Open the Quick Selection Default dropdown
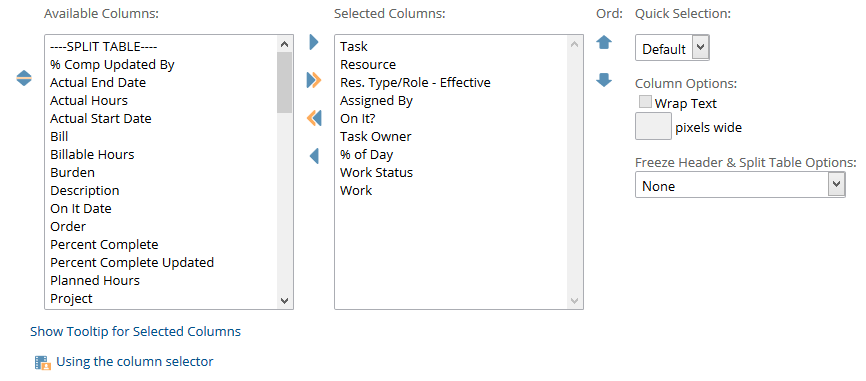This screenshot has height=381, width=866. click(672, 49)
